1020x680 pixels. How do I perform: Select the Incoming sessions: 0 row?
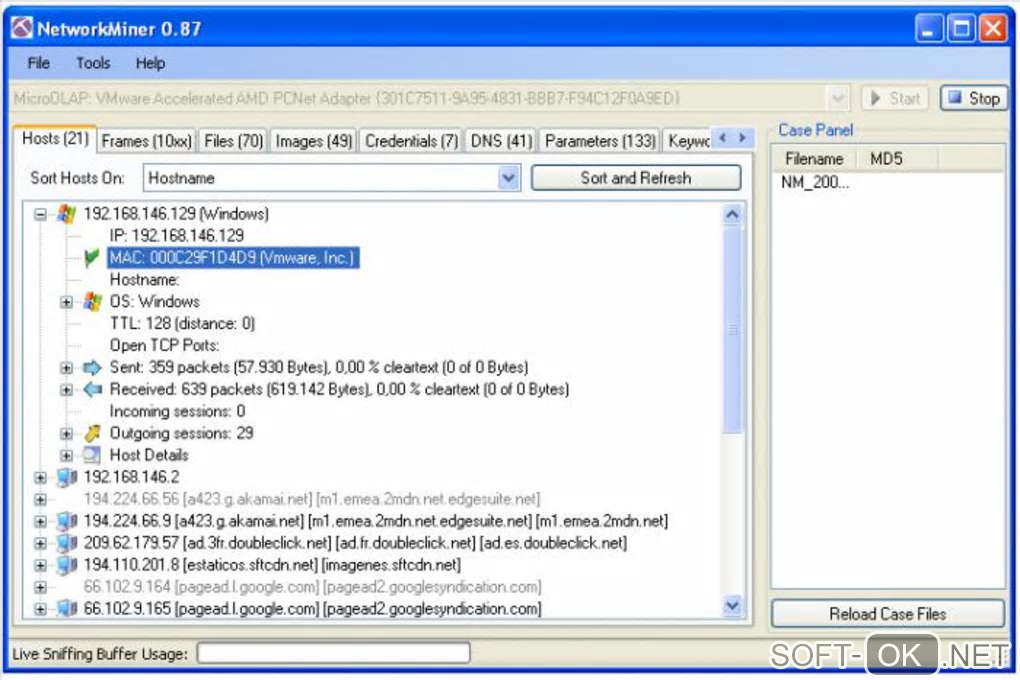[x=177, y=411]
